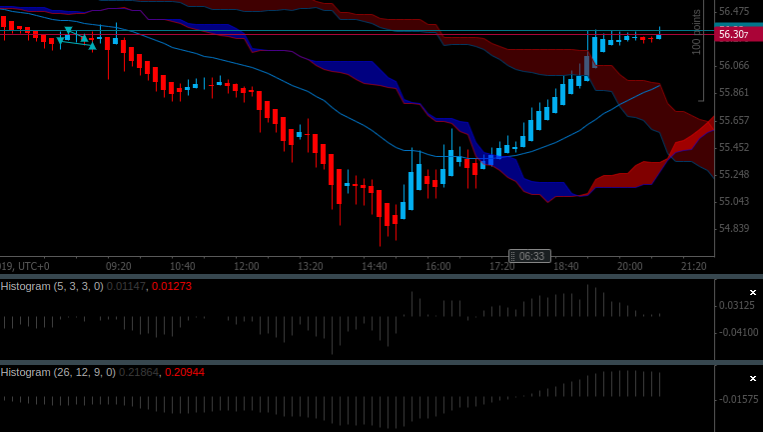The height and width of the screenshot is (432, 763).
Task: Click the -0.04100 histogram axis value
Action: [737, 332]
